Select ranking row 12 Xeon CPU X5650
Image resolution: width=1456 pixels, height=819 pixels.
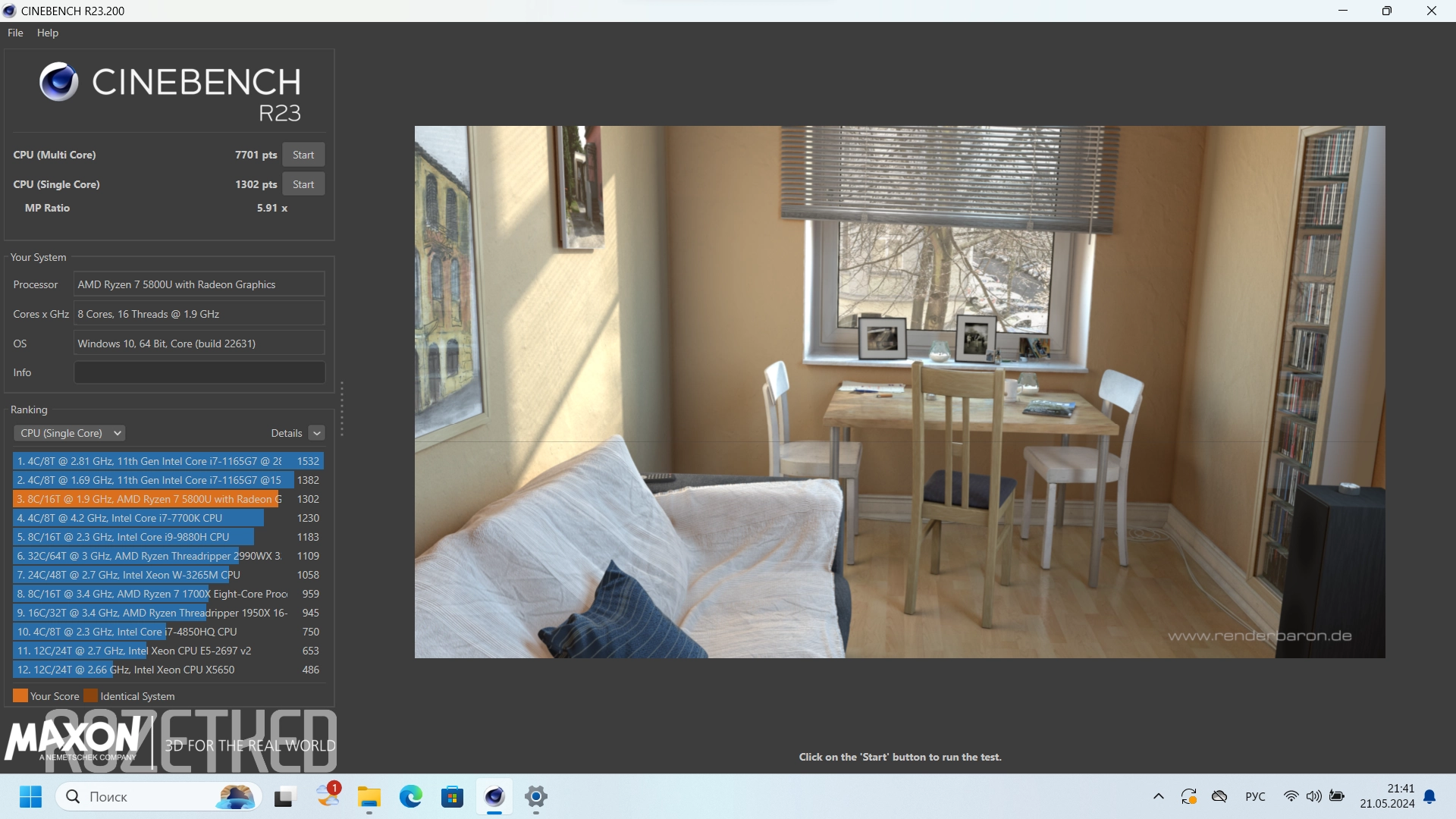pyautogui.click(x=168, y=670)
